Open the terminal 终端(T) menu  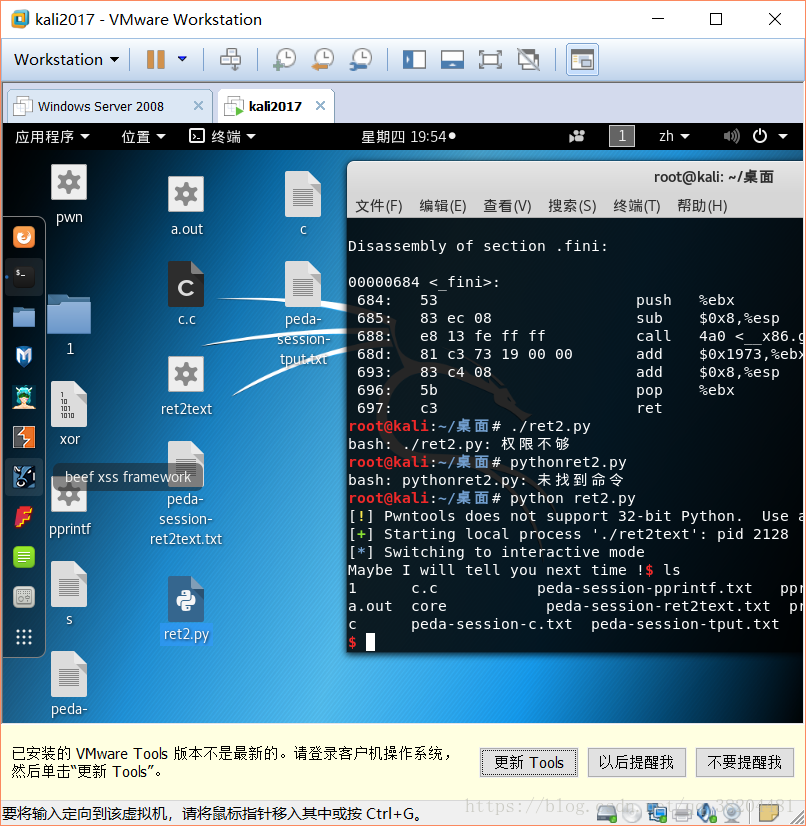(x=637, y=206)
